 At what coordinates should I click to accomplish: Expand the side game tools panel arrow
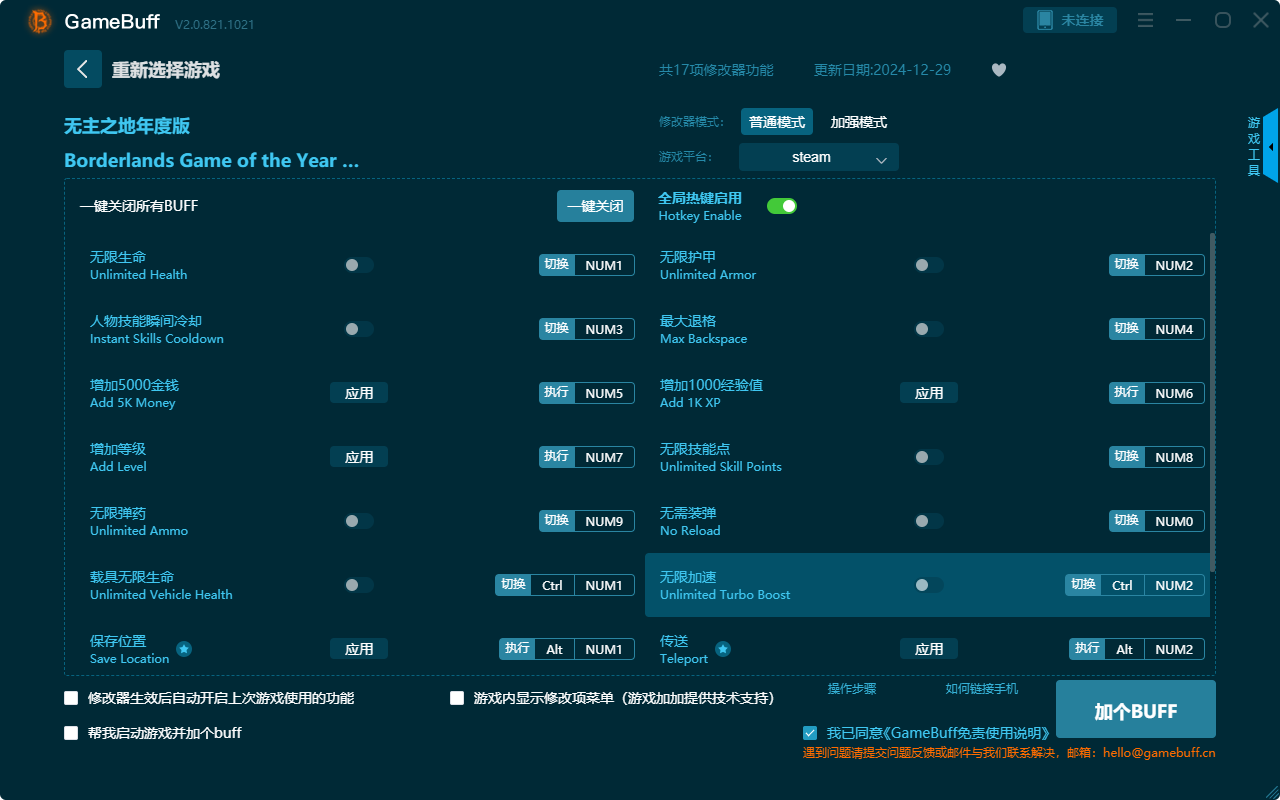[x=1271, y=146]
